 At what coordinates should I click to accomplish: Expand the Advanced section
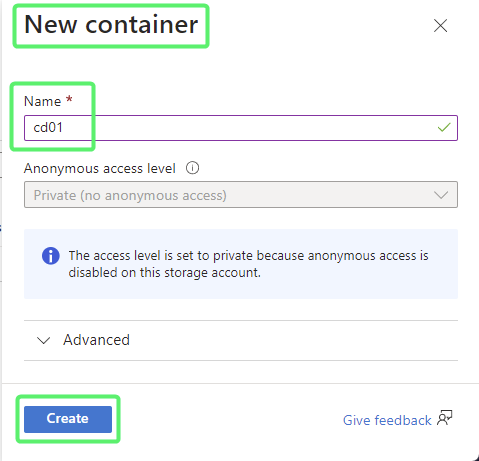[241, 340]
